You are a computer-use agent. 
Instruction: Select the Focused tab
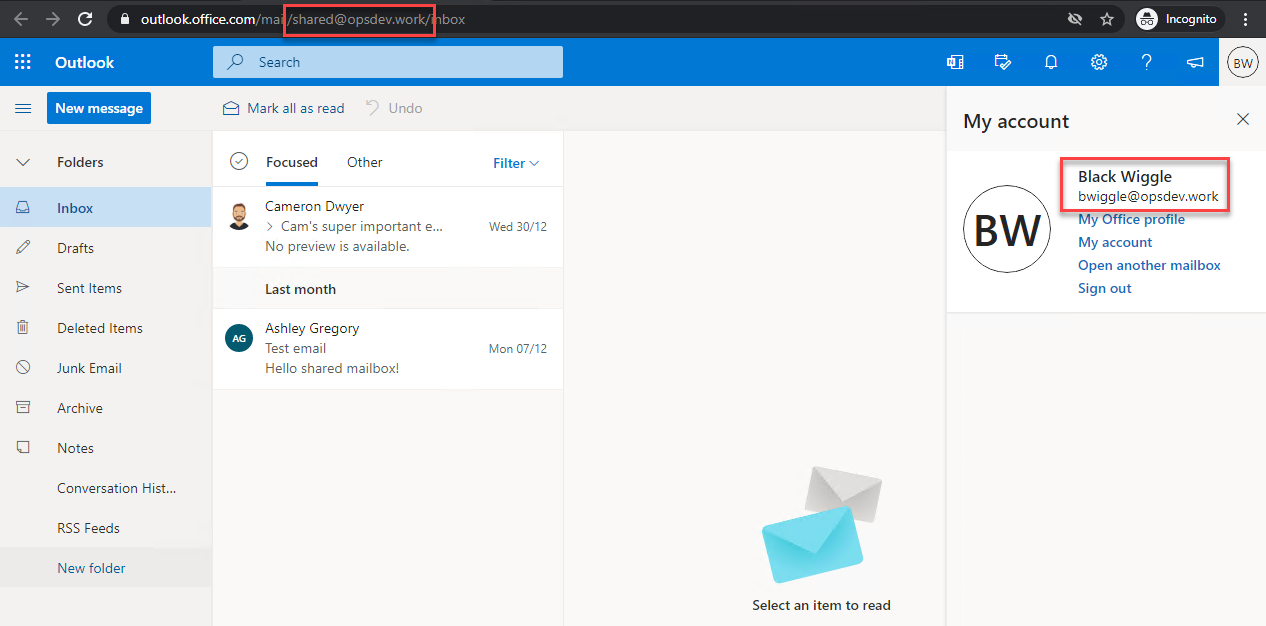[x=291, y=162]
